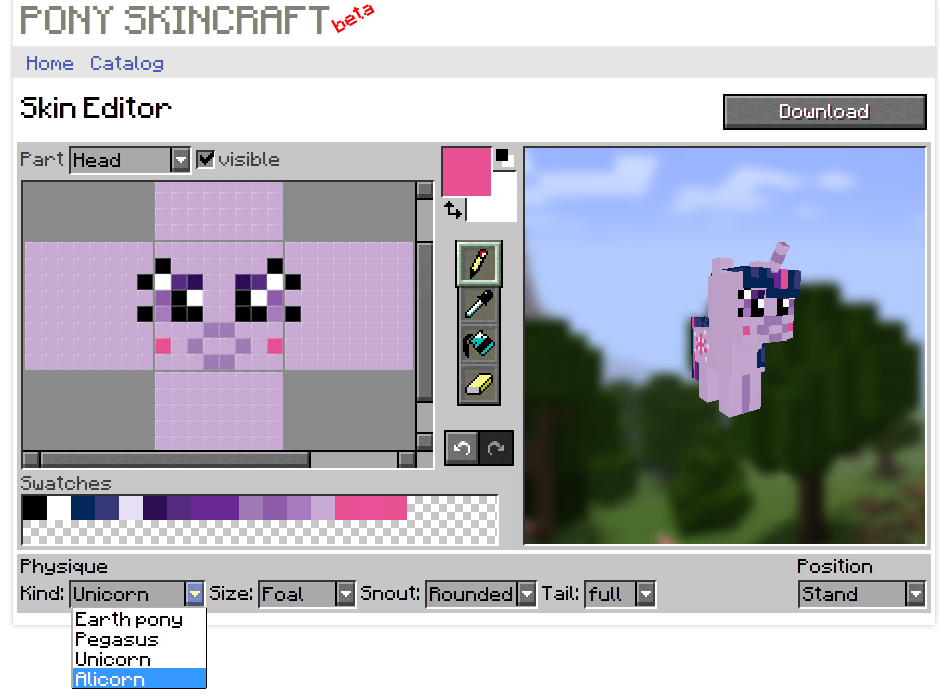947x696 pixels.
Task: Click the vertical scrollbar thumb of canvas
Action: click(x=425, y=321)
